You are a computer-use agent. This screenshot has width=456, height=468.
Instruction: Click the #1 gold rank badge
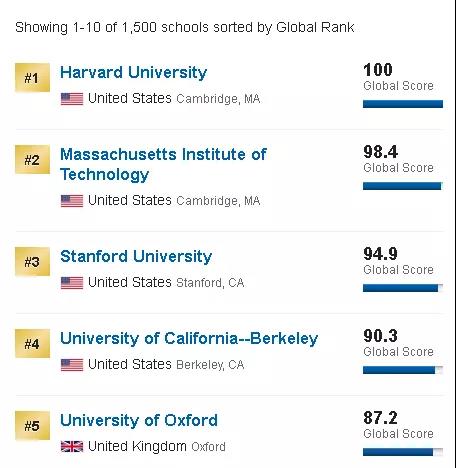click(32, 77)
